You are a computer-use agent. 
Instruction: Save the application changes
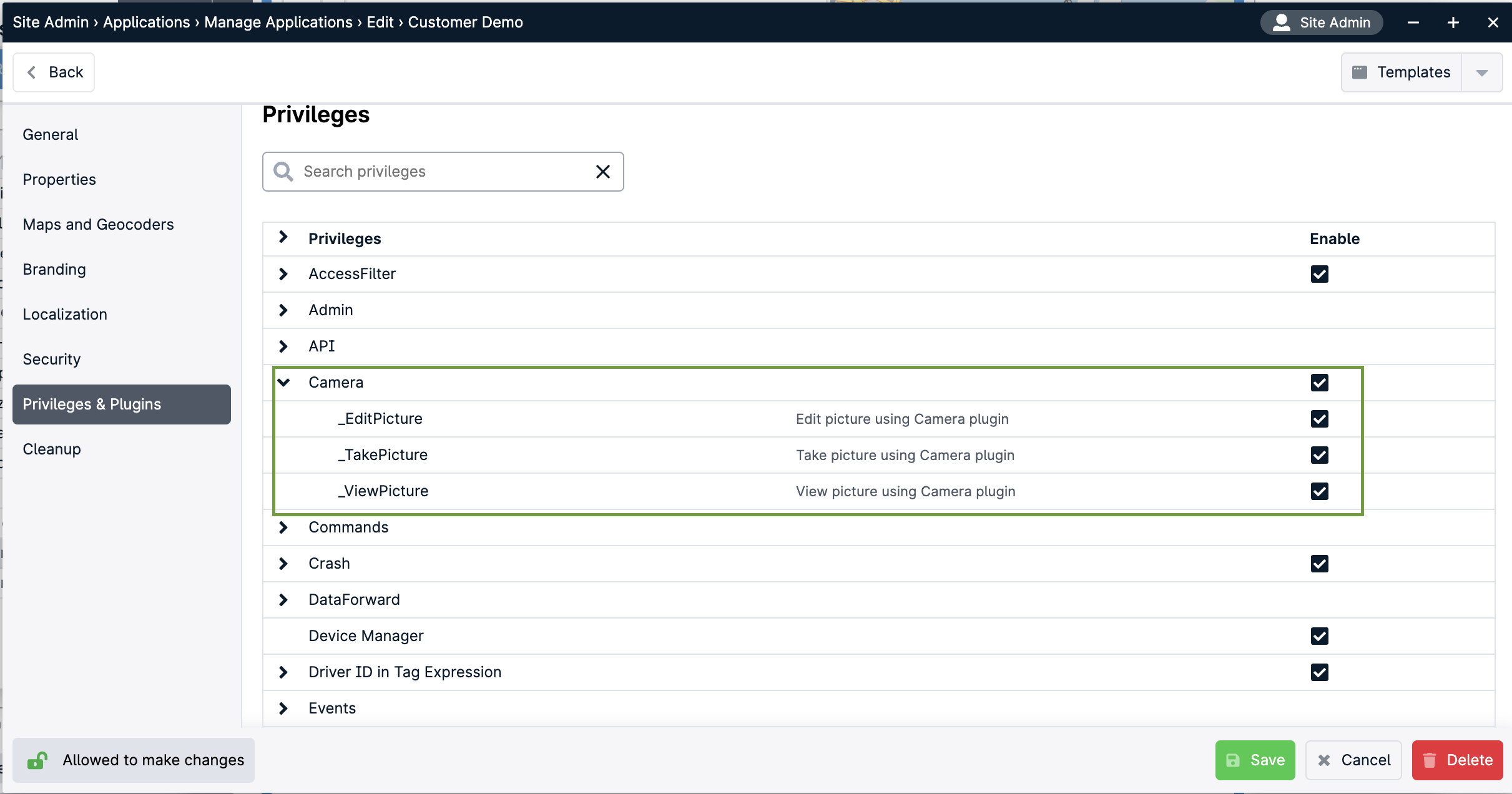pos(1254,760)
